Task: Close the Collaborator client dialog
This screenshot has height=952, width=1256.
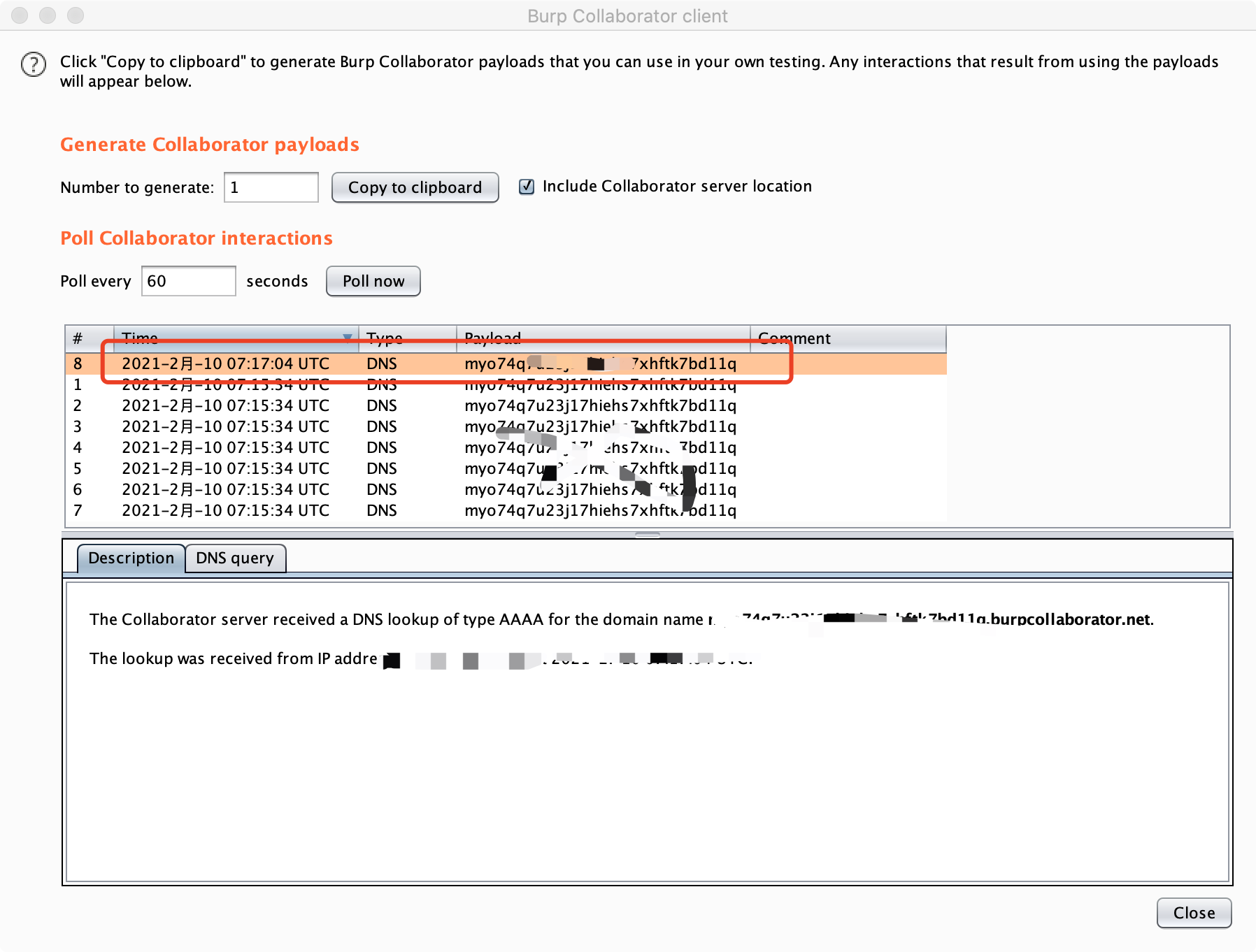Action: (1194, 913)
